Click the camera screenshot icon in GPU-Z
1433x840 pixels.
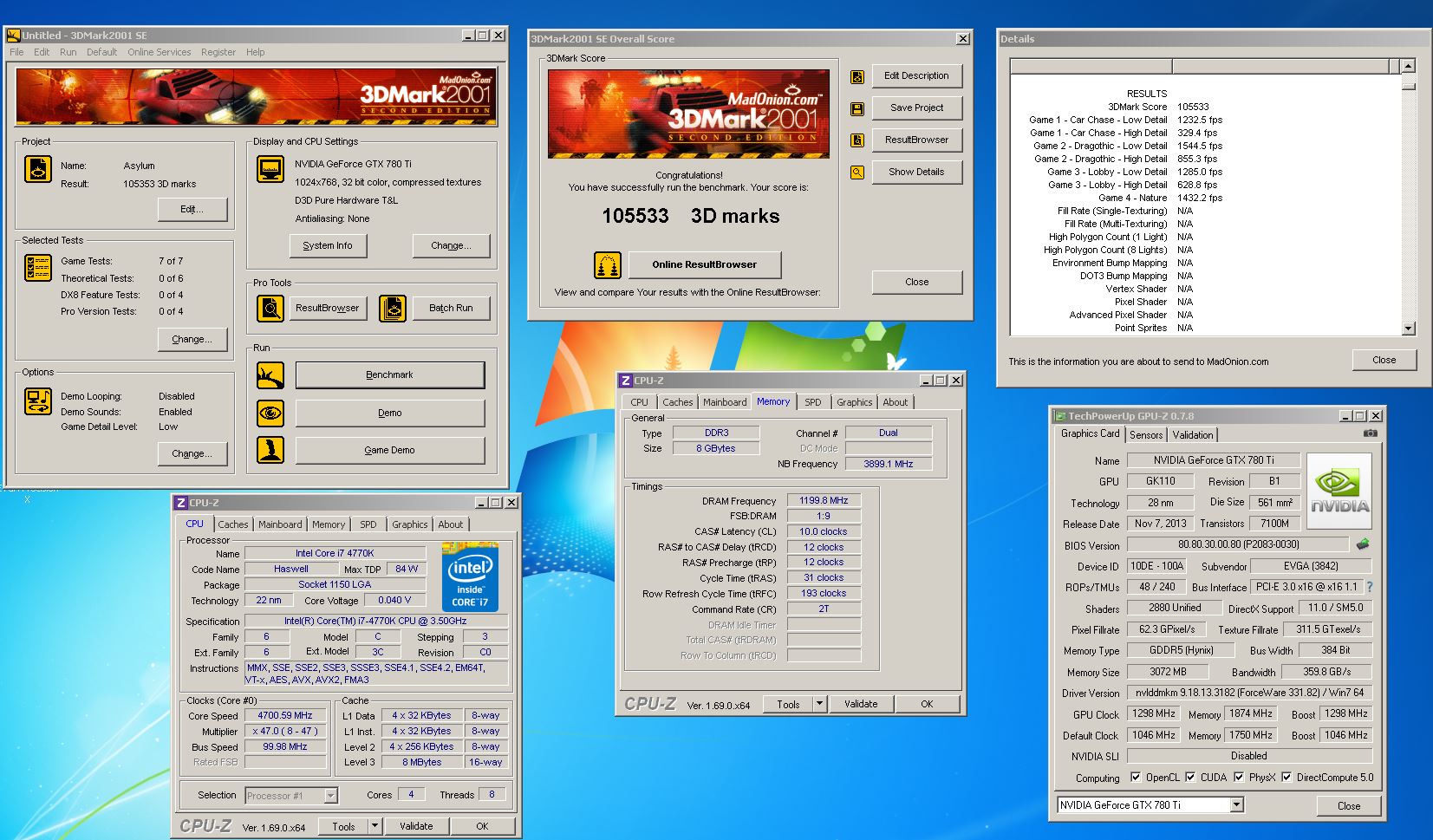click(1370, 433)
